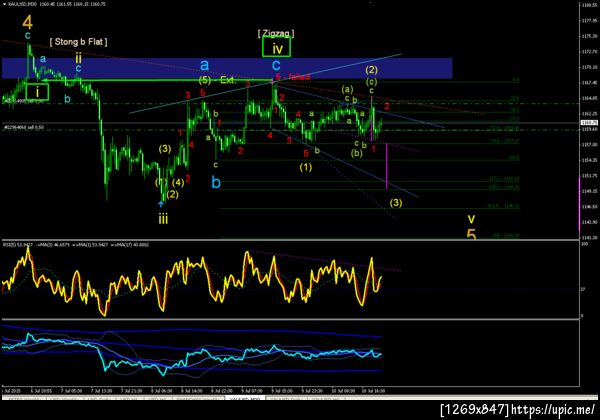Click the red '5 - failed' label
This screenshot has height=420, width=600.
point(293,77)
